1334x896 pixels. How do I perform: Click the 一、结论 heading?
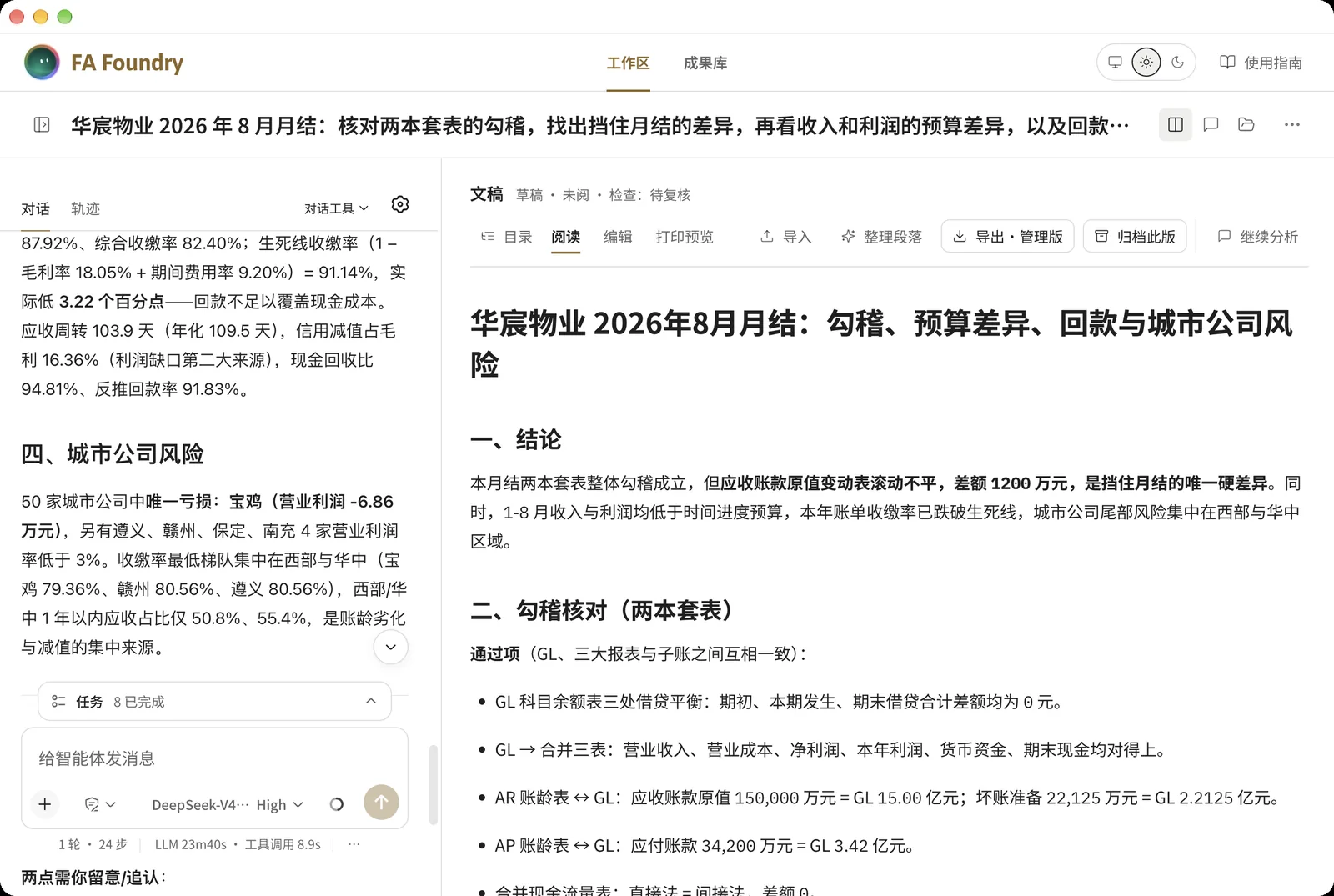tap(516, 439)
